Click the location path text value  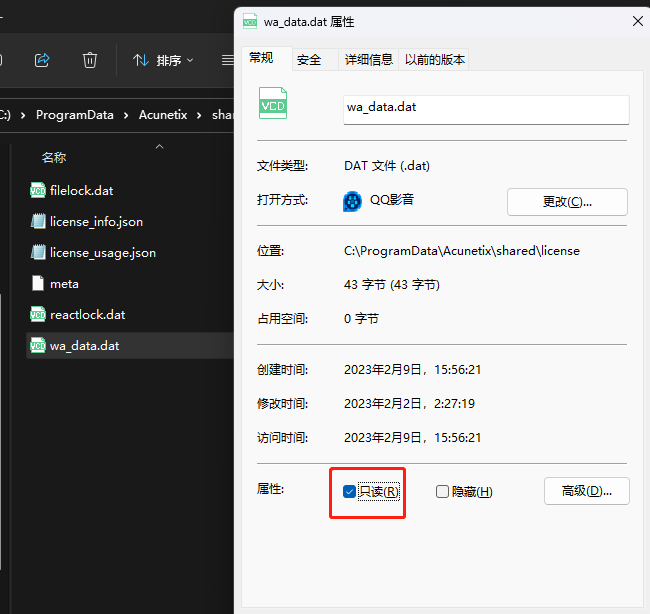tap(461, 251)
